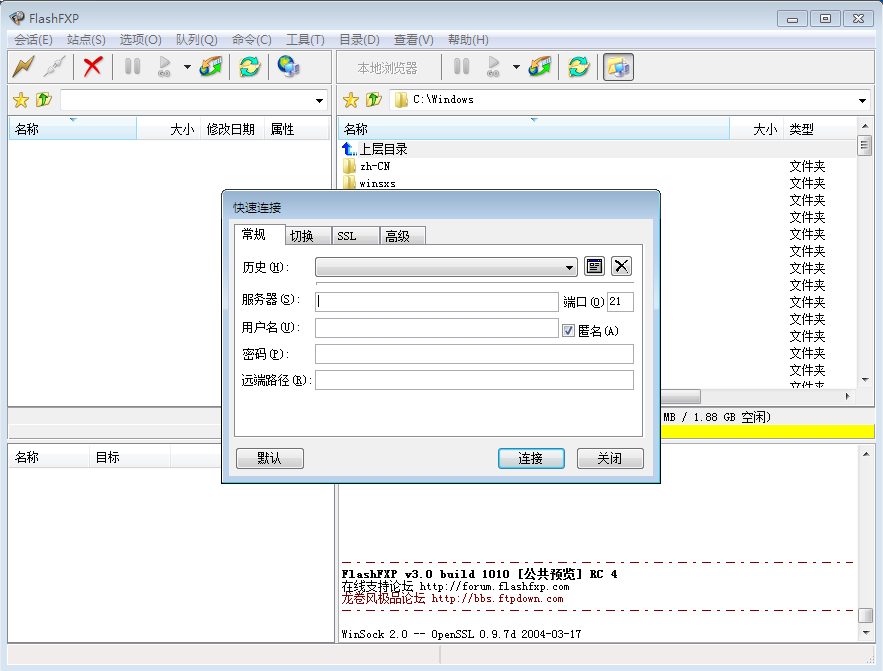Viewport: 883px width, 671px height.
Task: Open the http://forum.flashfxp.com link
Action: click(494, 587)
